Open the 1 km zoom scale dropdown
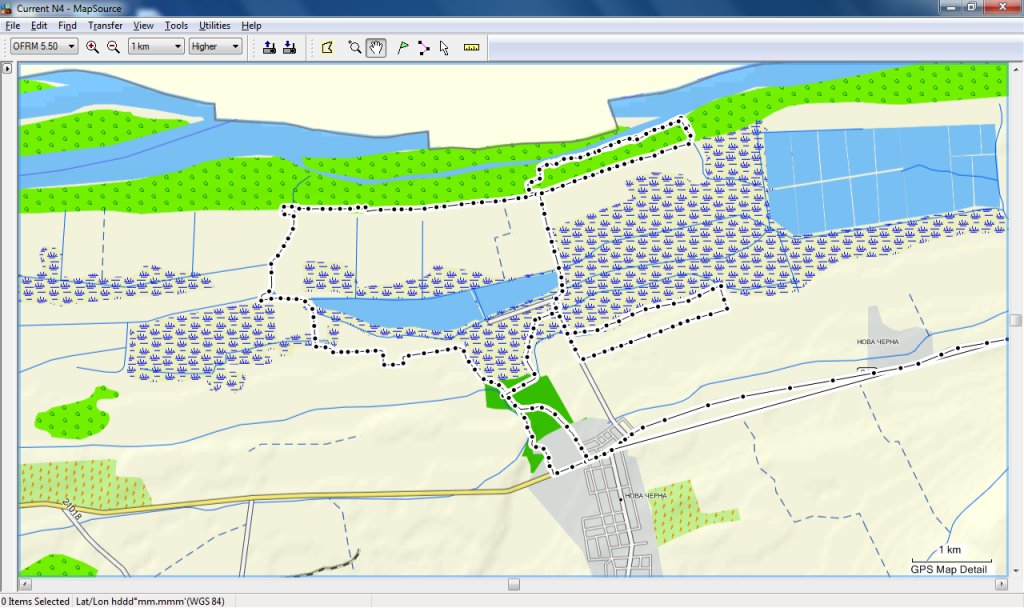This screenshot has height=608, width=1024. pyautogui.click(x=156, y=47)
